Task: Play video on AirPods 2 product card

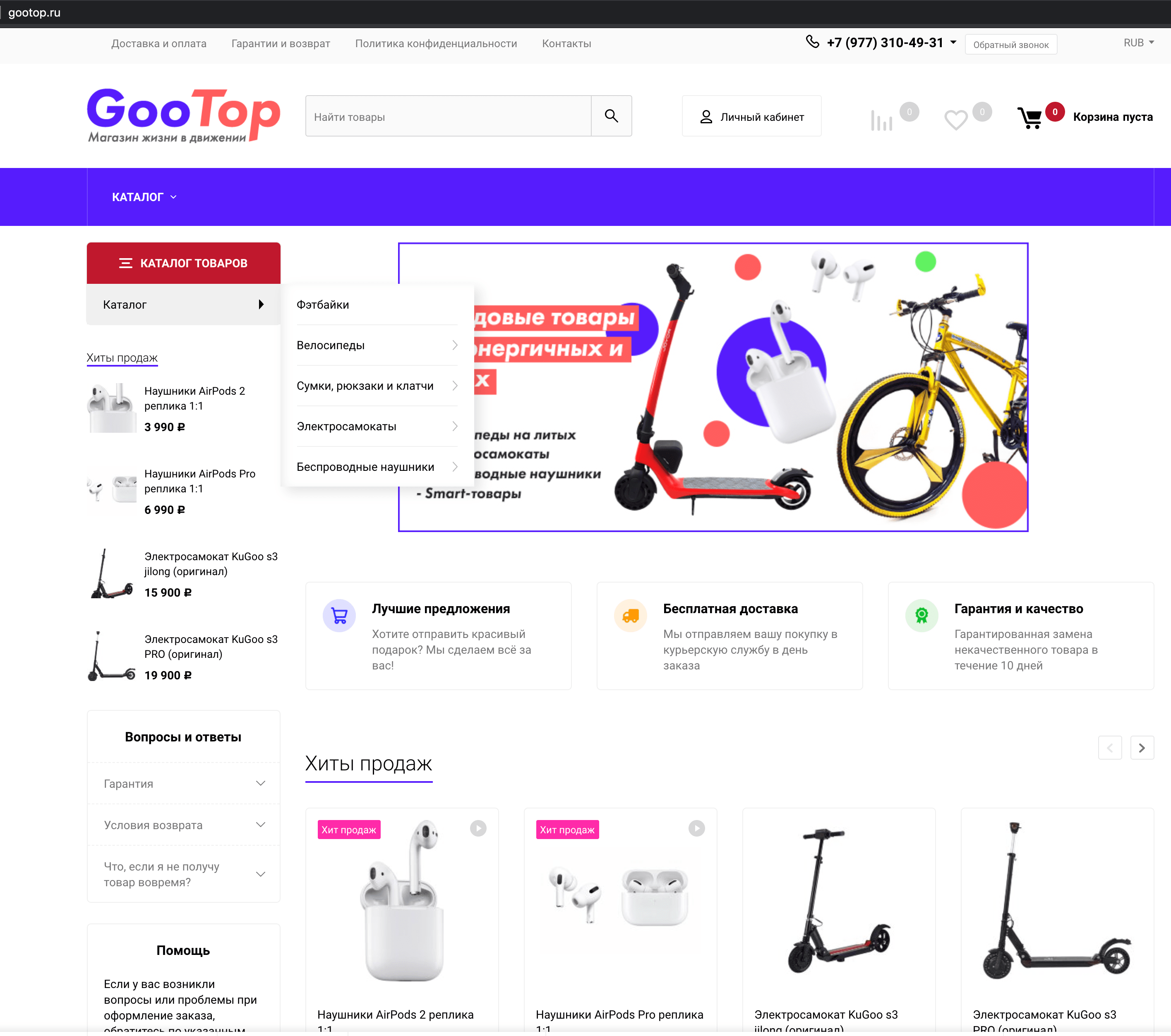Action: [478, 828]
